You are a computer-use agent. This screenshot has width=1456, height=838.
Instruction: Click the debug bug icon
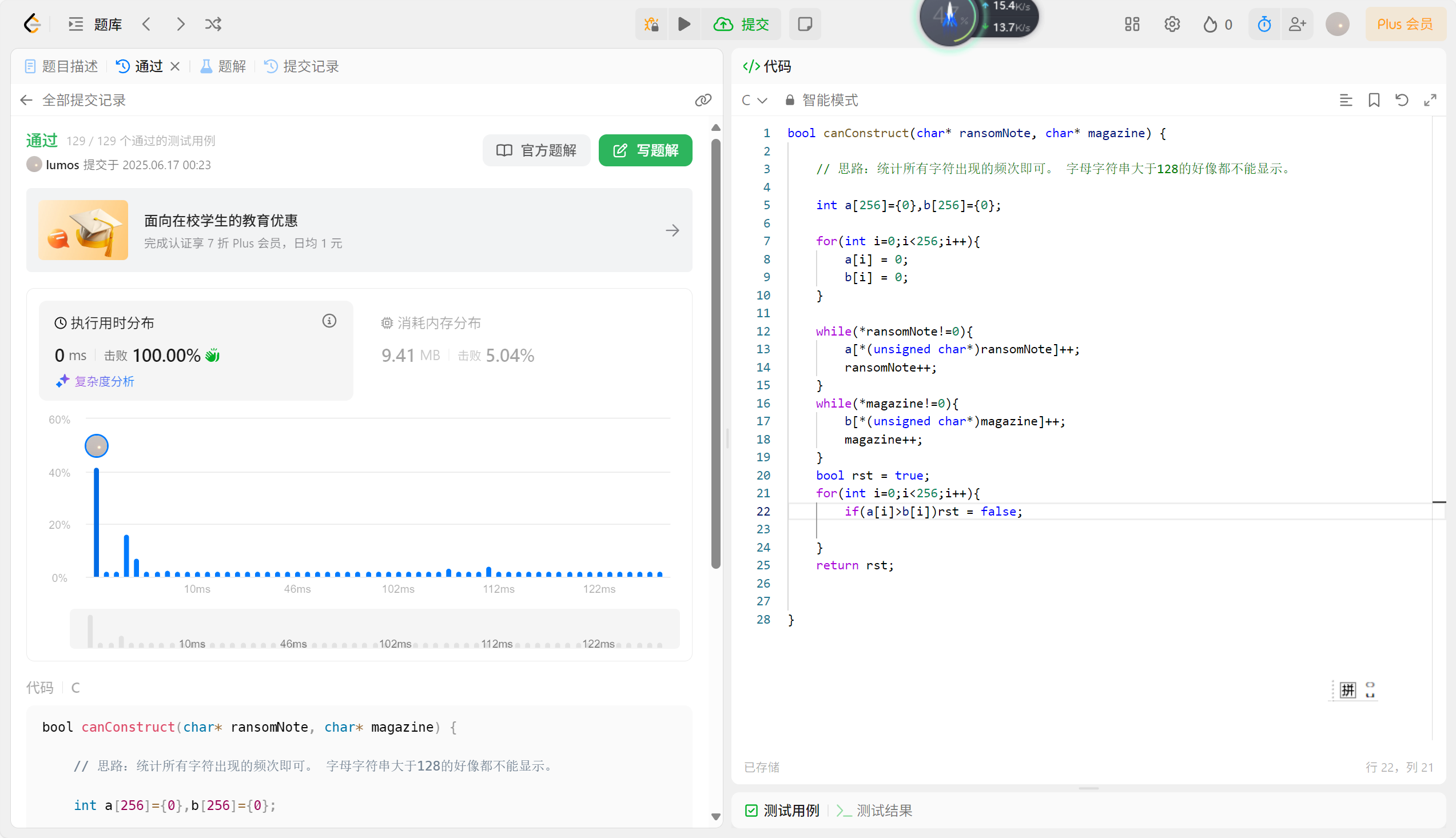click(x=651, y=24)
